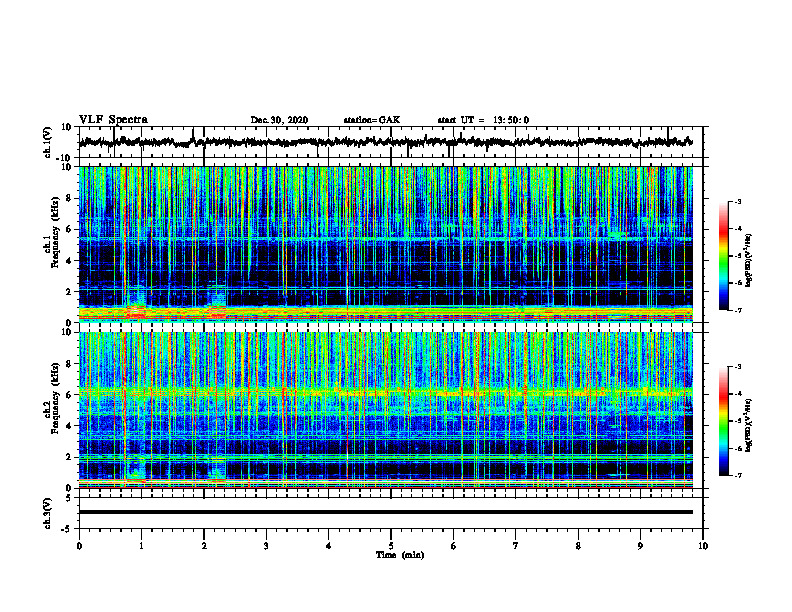Click the thick black ch.3 voltage line

click(x=385, y=512)
